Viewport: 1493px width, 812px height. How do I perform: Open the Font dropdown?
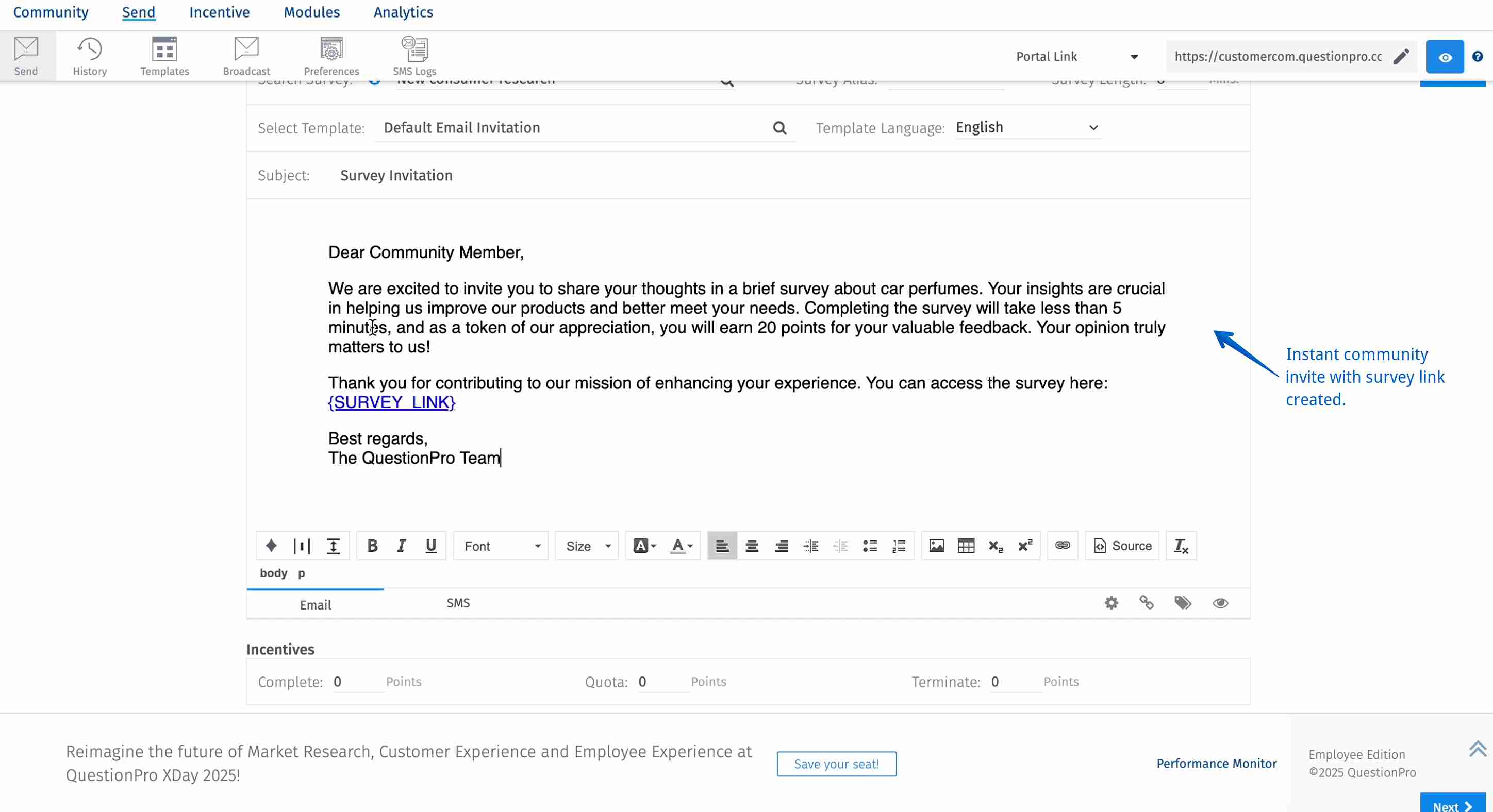pyautogui.click(x=500, y=545)
